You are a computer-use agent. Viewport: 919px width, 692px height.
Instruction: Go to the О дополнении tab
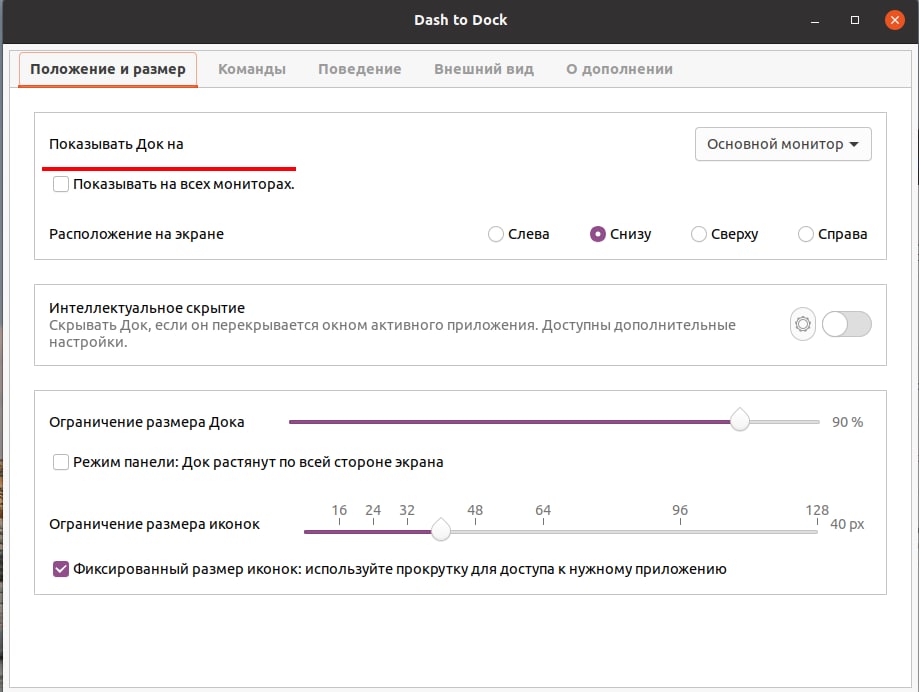[x=620, y=70]
